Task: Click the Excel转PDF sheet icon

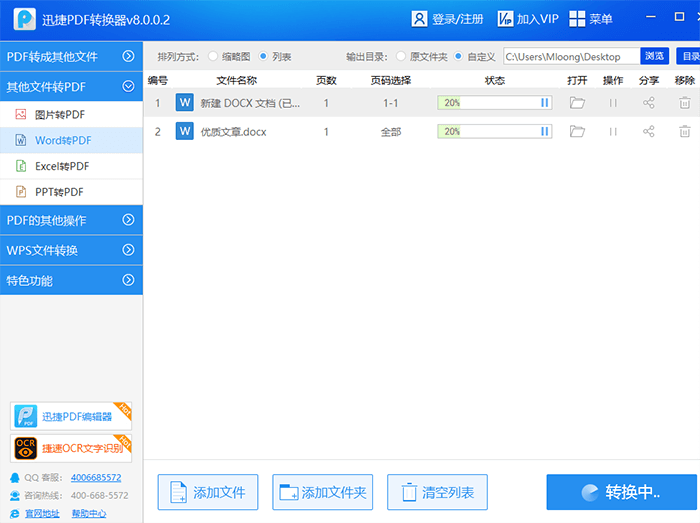Action: click(x=21, y=166)
